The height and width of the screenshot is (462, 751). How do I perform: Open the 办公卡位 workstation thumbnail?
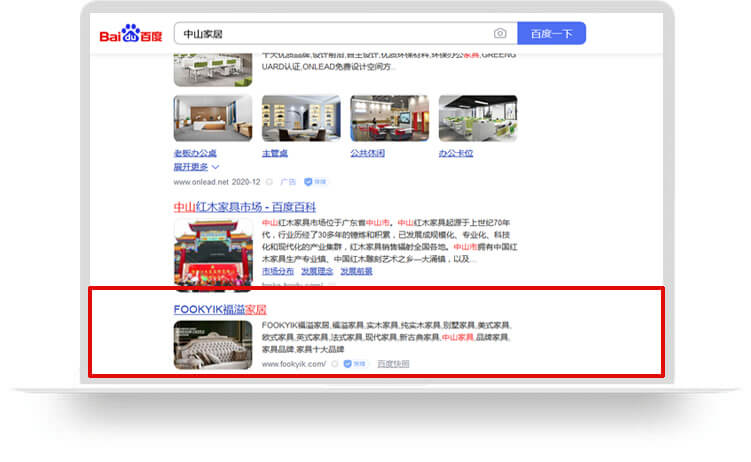click(x=478, y=118)
